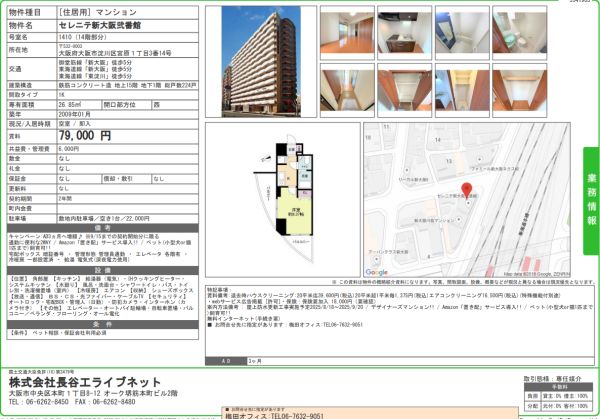Open the bathtub photo thumbnail

[462, 33]
